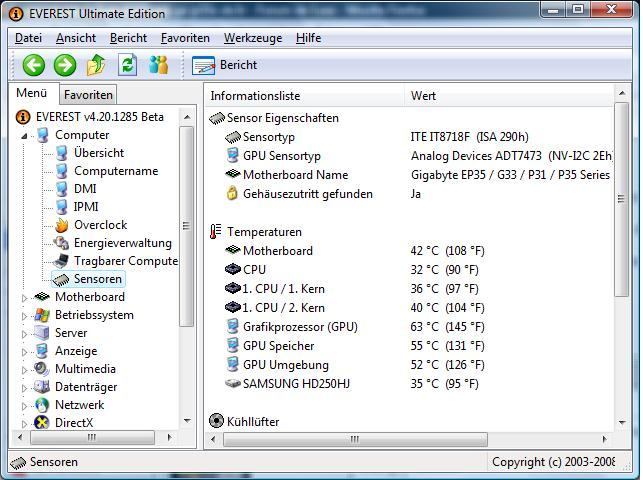Viewport: 643px width, 480px height.
Task: Click the Motherboard Name board icon
Action: (x=233, y=174)
